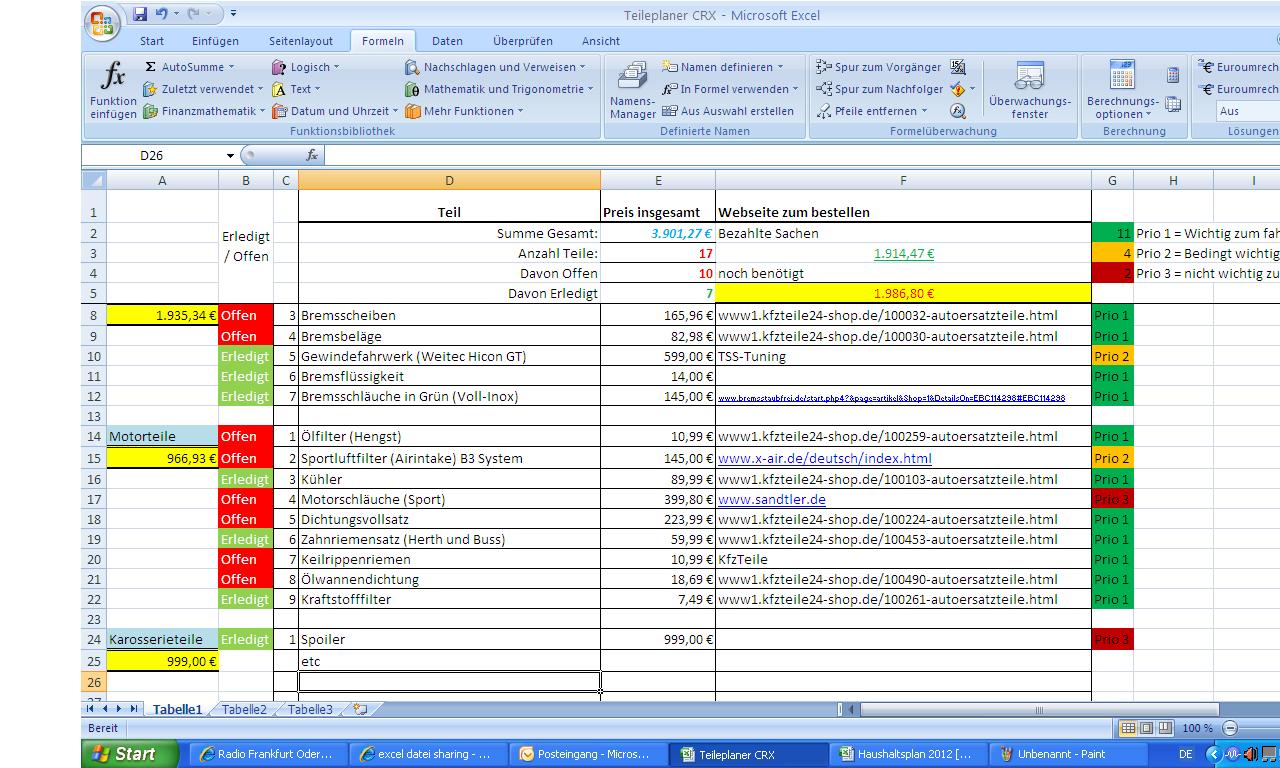Click the zoom out minus button
Image resolution: width=1280 pixels, height=768 pixels.
pos(1230,728)
